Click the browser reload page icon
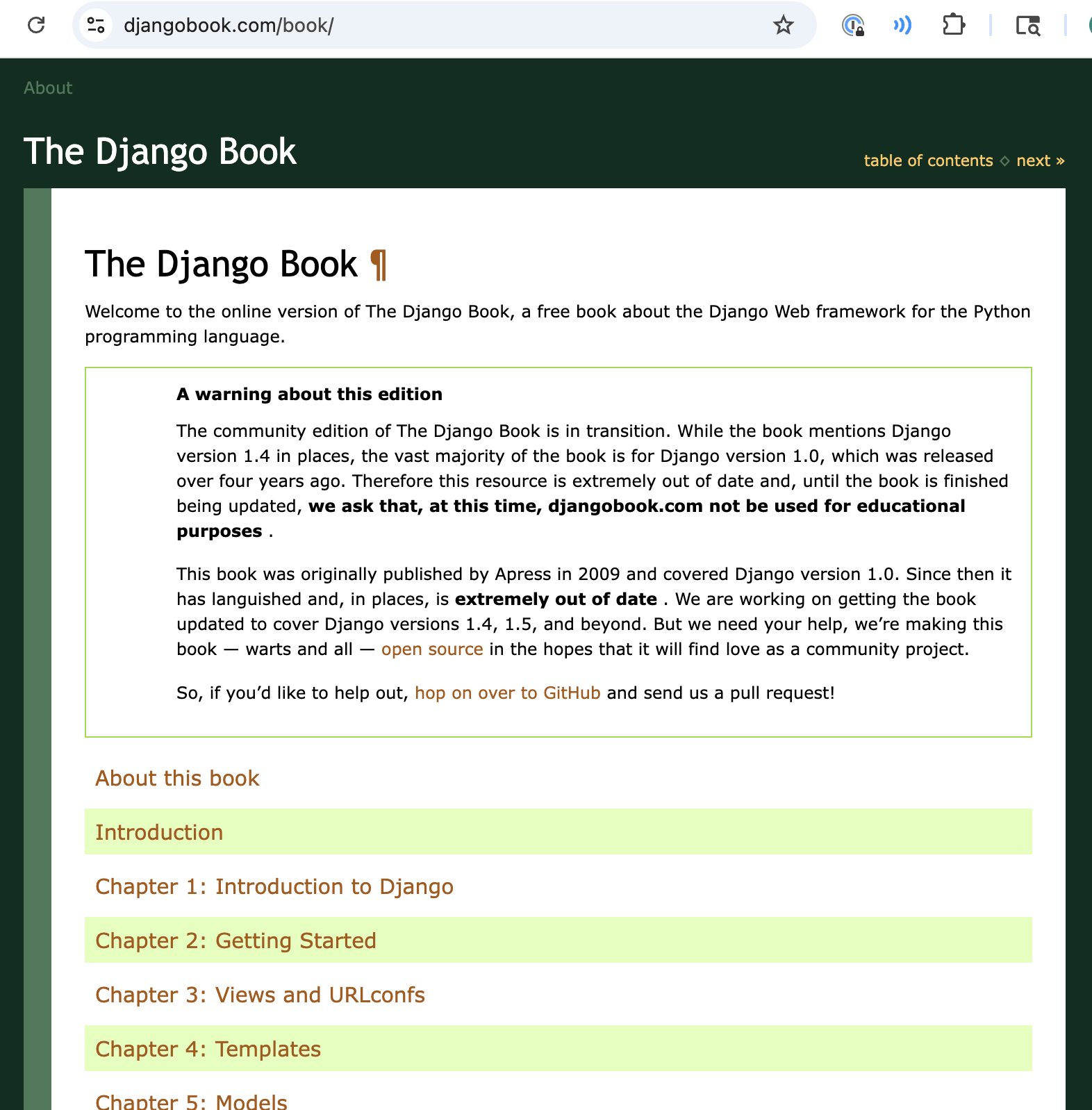Screen dimensions: 1092x1110 [x=36, y=25]
